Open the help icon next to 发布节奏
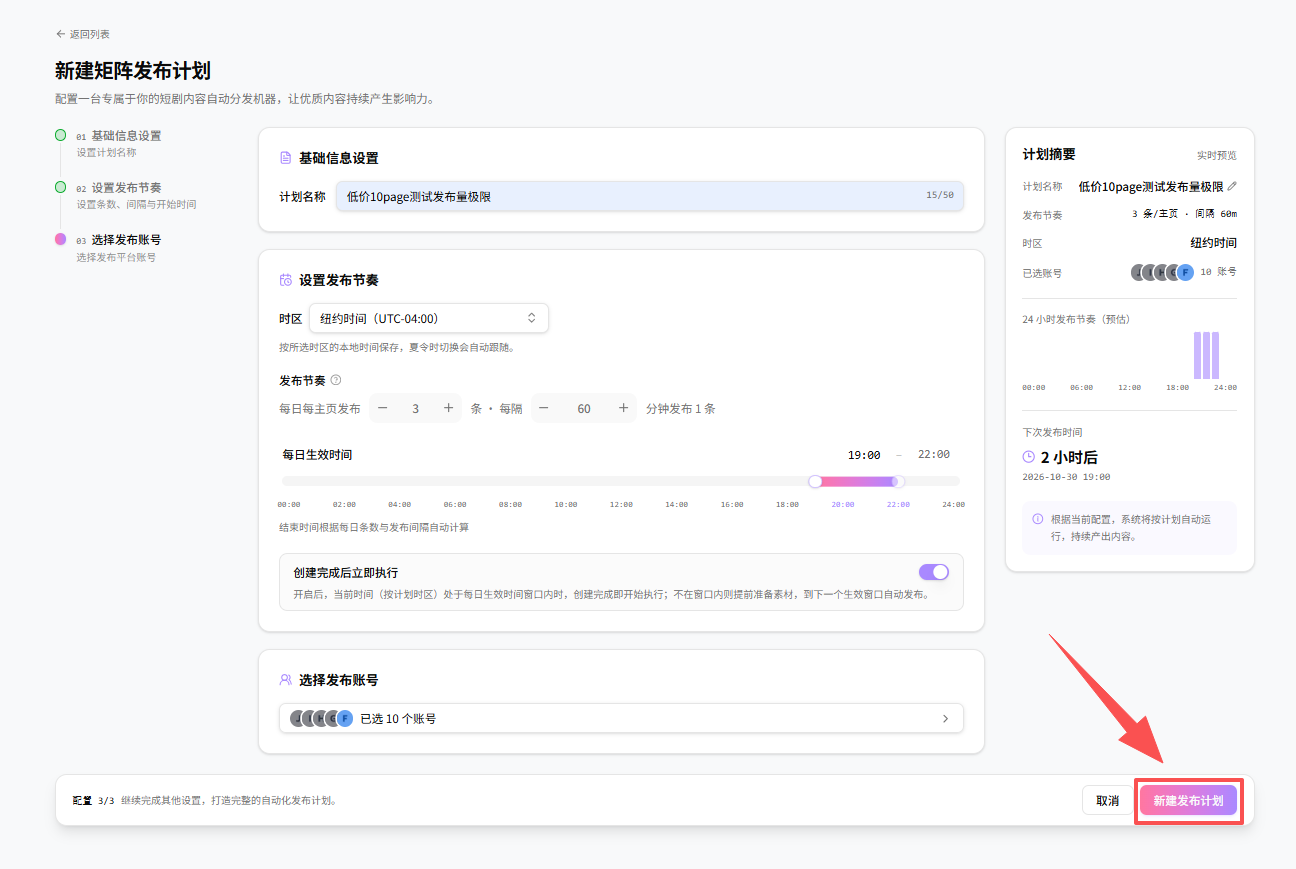This screenshot has height=869, width=1296. (x=336, y=380)
